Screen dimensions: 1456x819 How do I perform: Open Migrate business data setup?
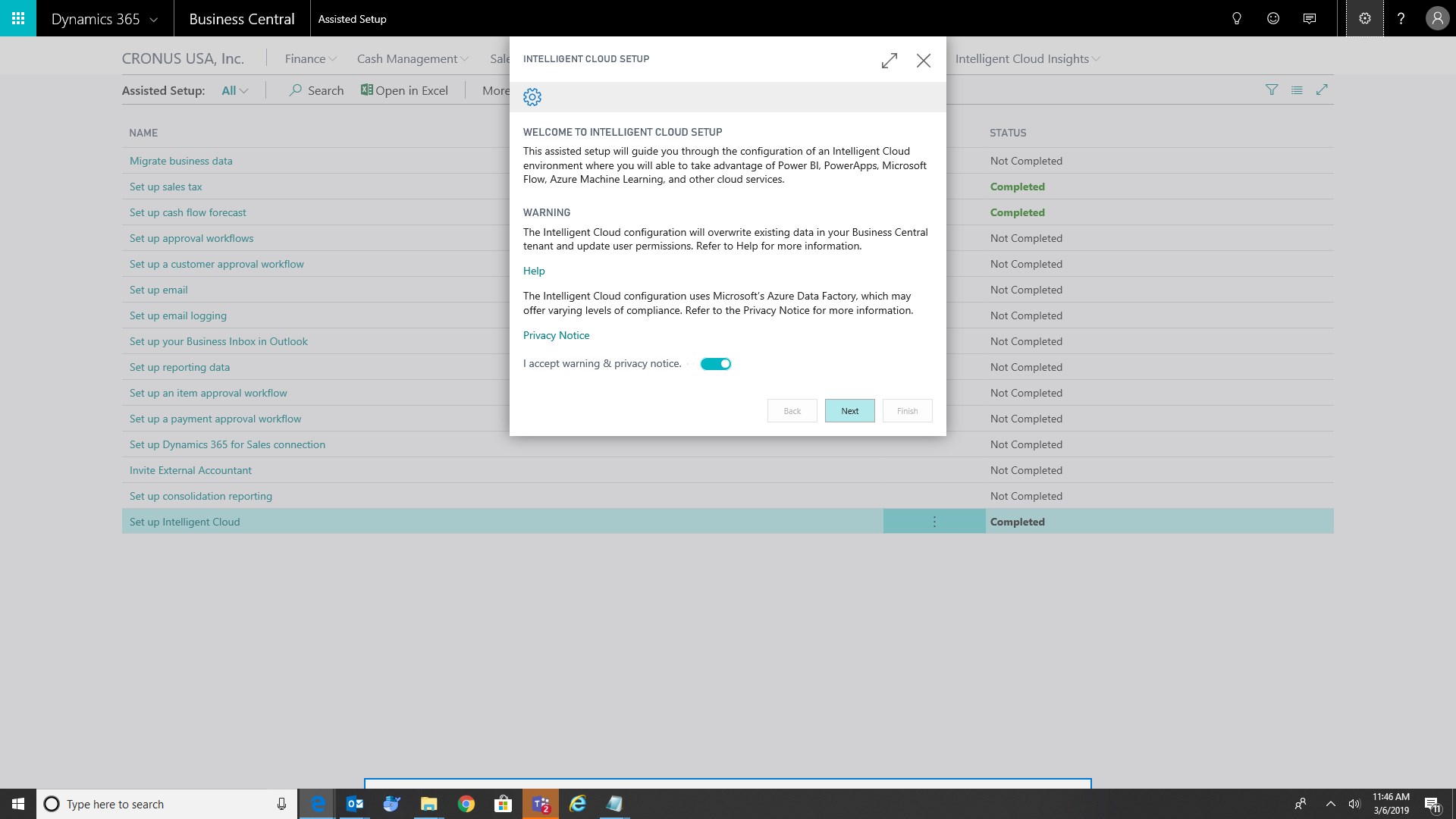(180, 161)
